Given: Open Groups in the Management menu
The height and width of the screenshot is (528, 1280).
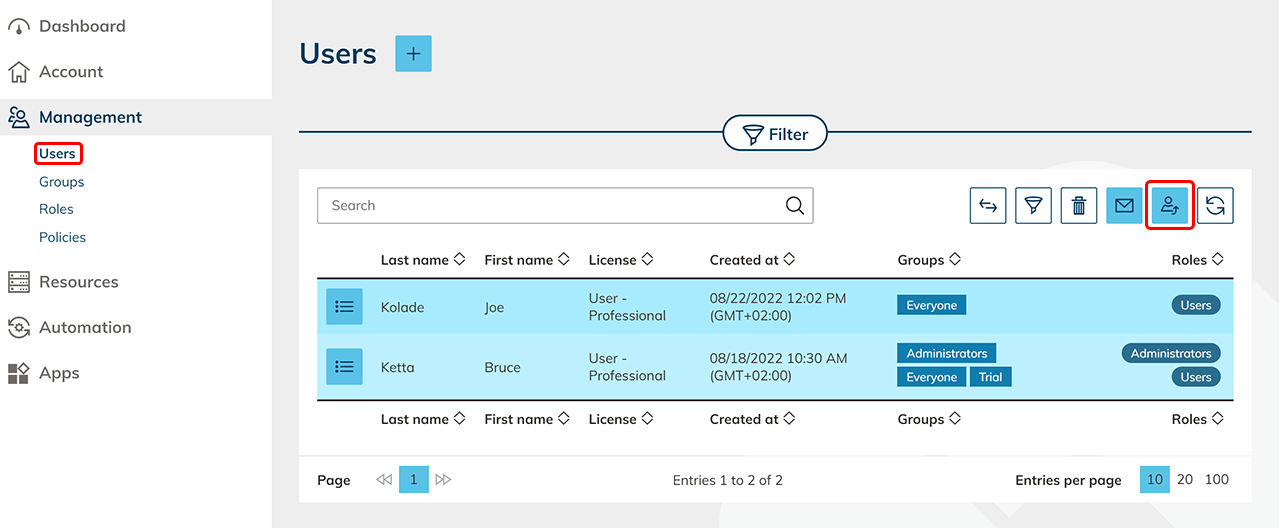Looking at the screenshot, I should pyautogui.click(x=61, y=182).
